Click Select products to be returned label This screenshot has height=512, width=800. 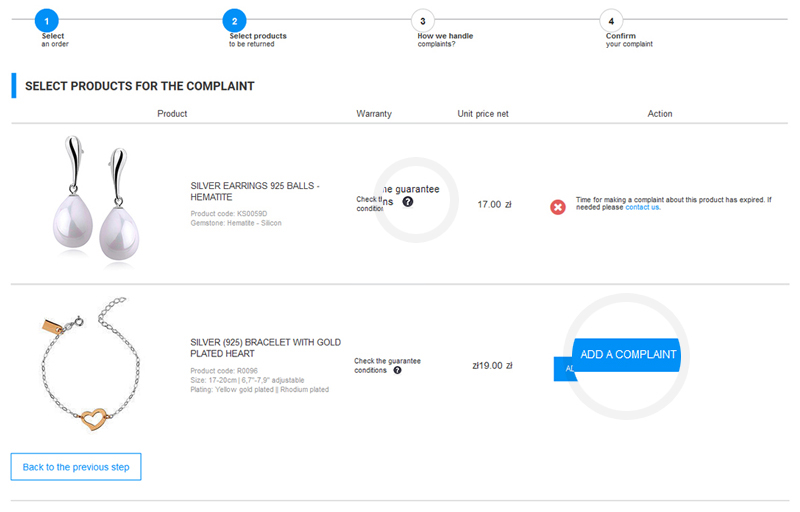pyautogui.click(x=258, y=40)
